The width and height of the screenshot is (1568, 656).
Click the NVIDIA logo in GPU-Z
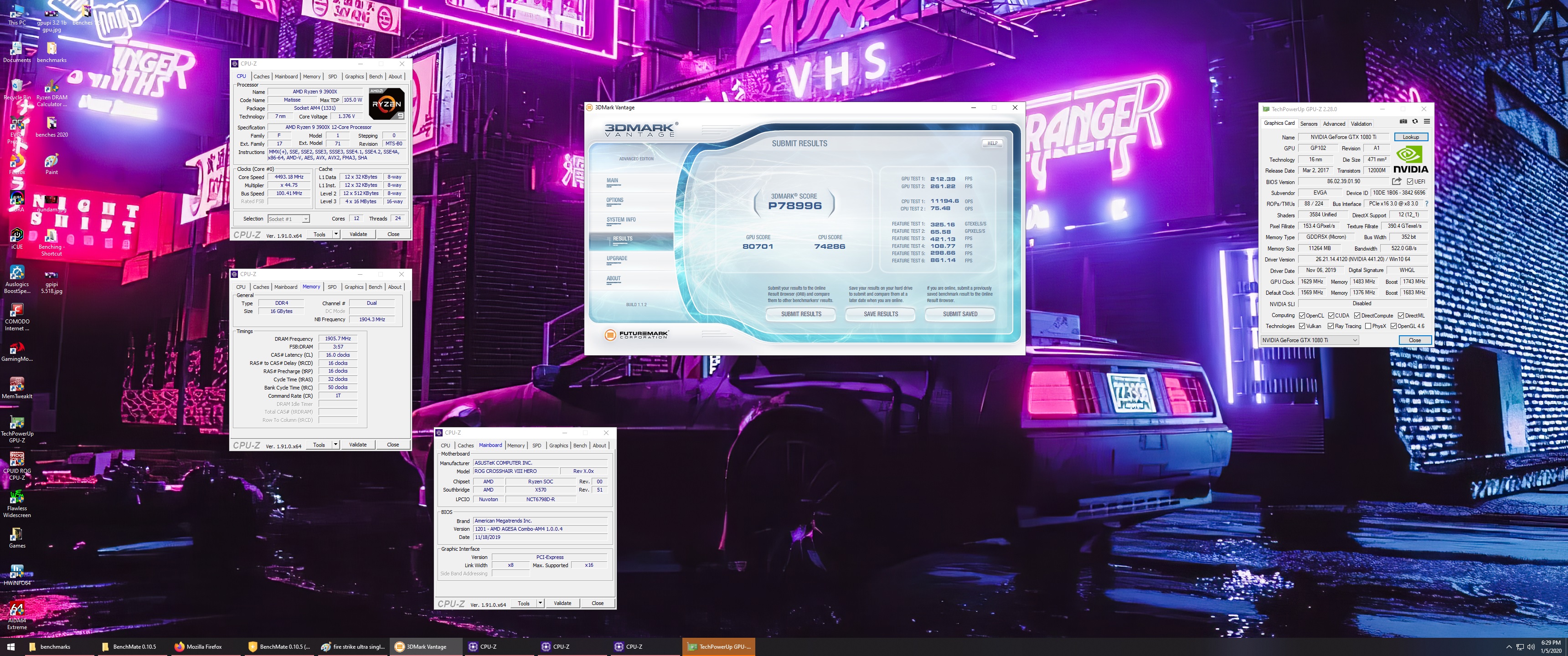1410,160
